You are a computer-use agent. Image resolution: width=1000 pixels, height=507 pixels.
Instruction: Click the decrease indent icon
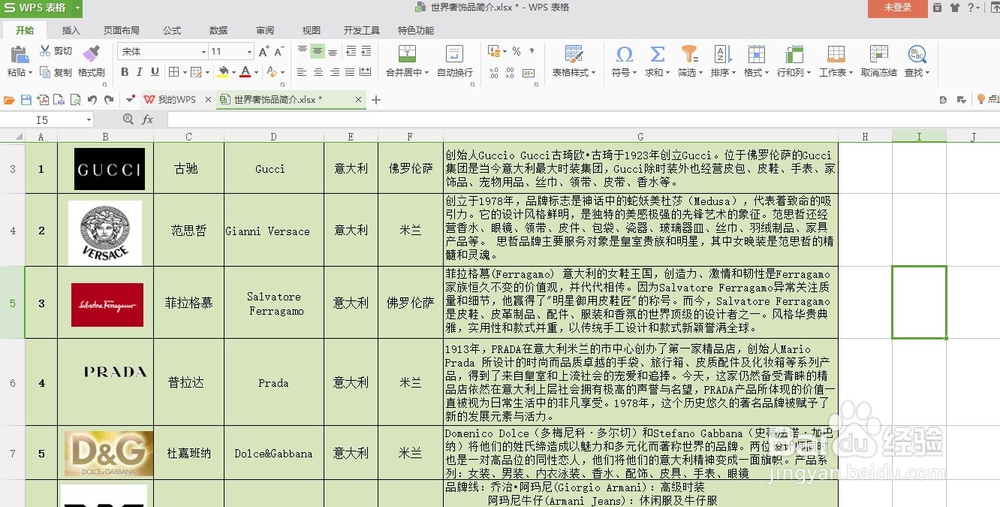pos(351,51)
